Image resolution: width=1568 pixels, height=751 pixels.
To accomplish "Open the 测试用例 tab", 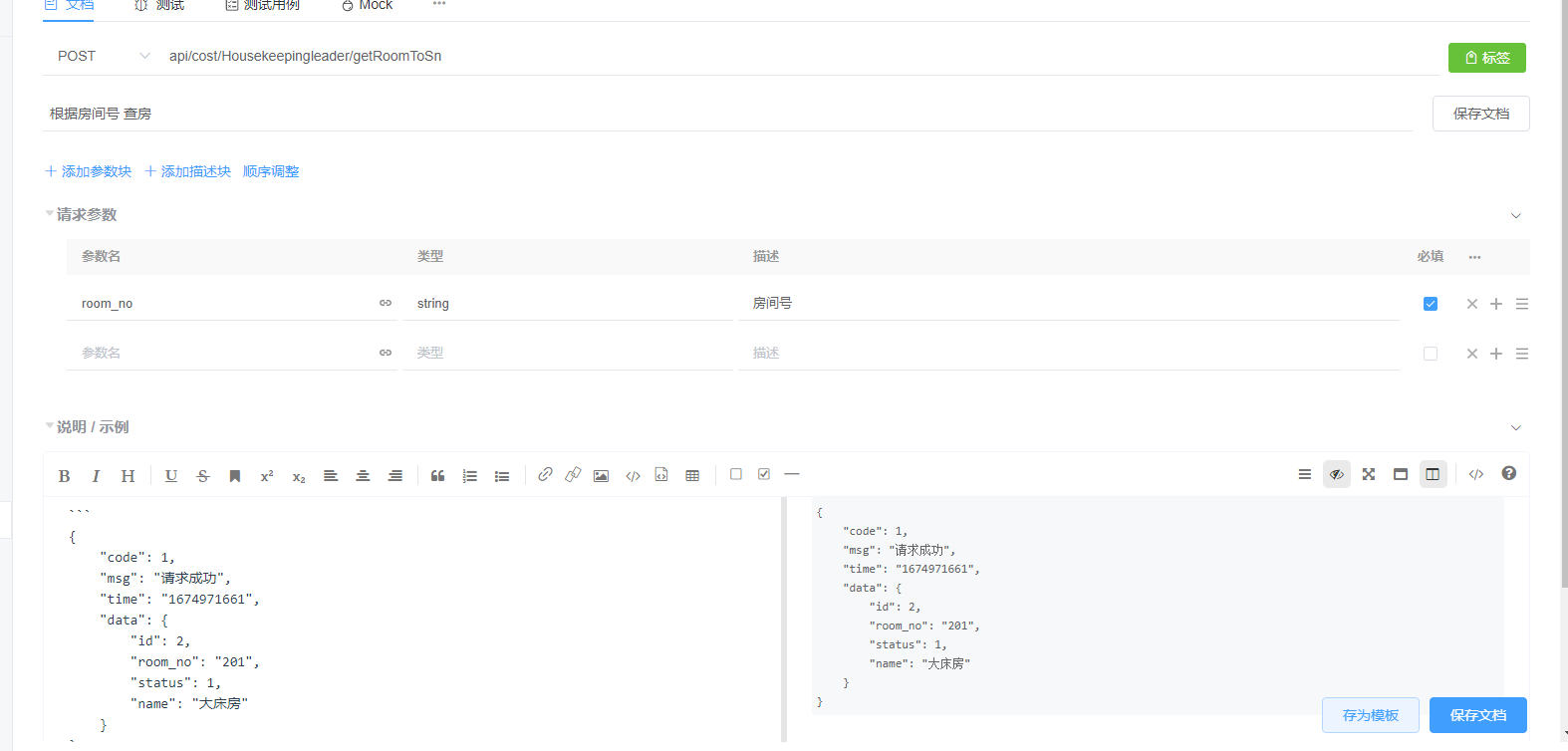I will 262,5.
